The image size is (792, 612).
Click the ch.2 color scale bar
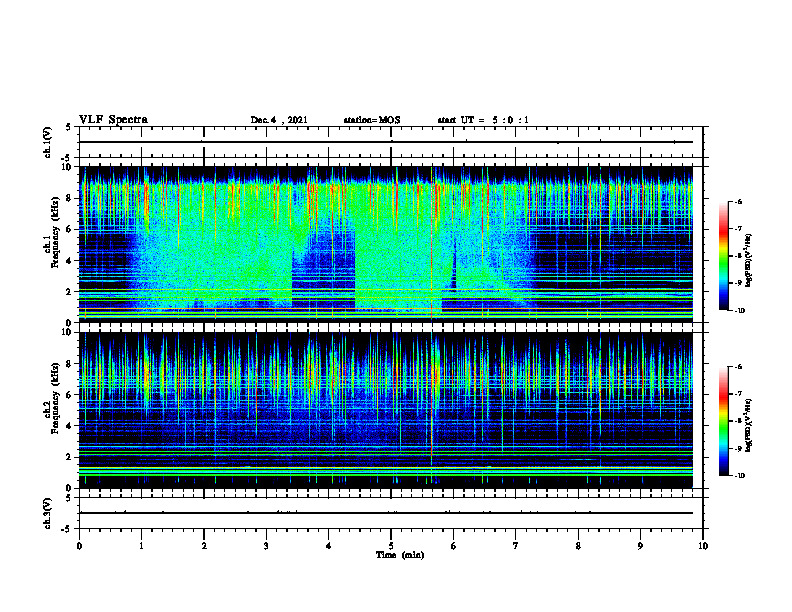723,421
